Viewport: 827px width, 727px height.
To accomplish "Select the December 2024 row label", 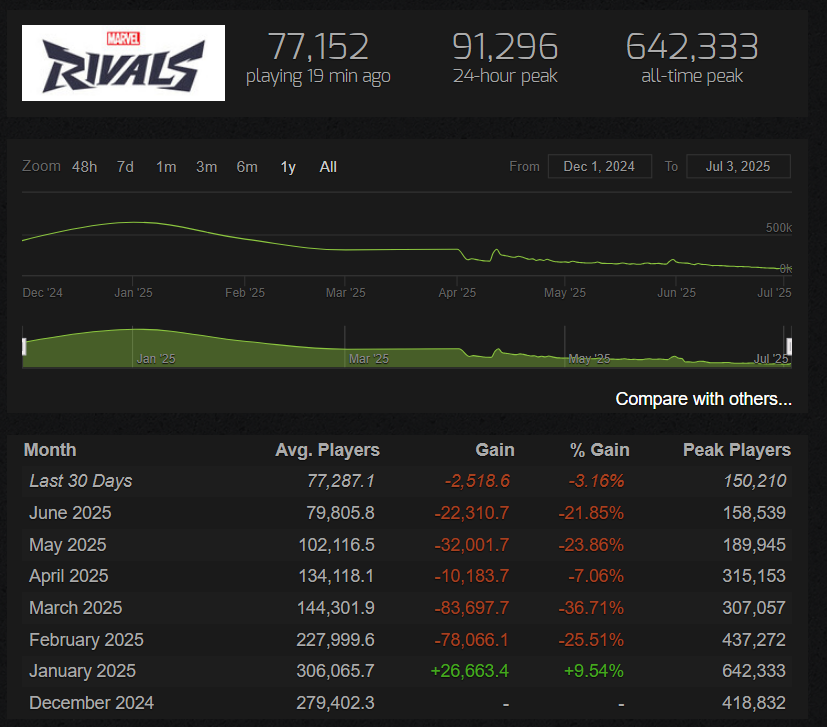I will pos(91,703).
